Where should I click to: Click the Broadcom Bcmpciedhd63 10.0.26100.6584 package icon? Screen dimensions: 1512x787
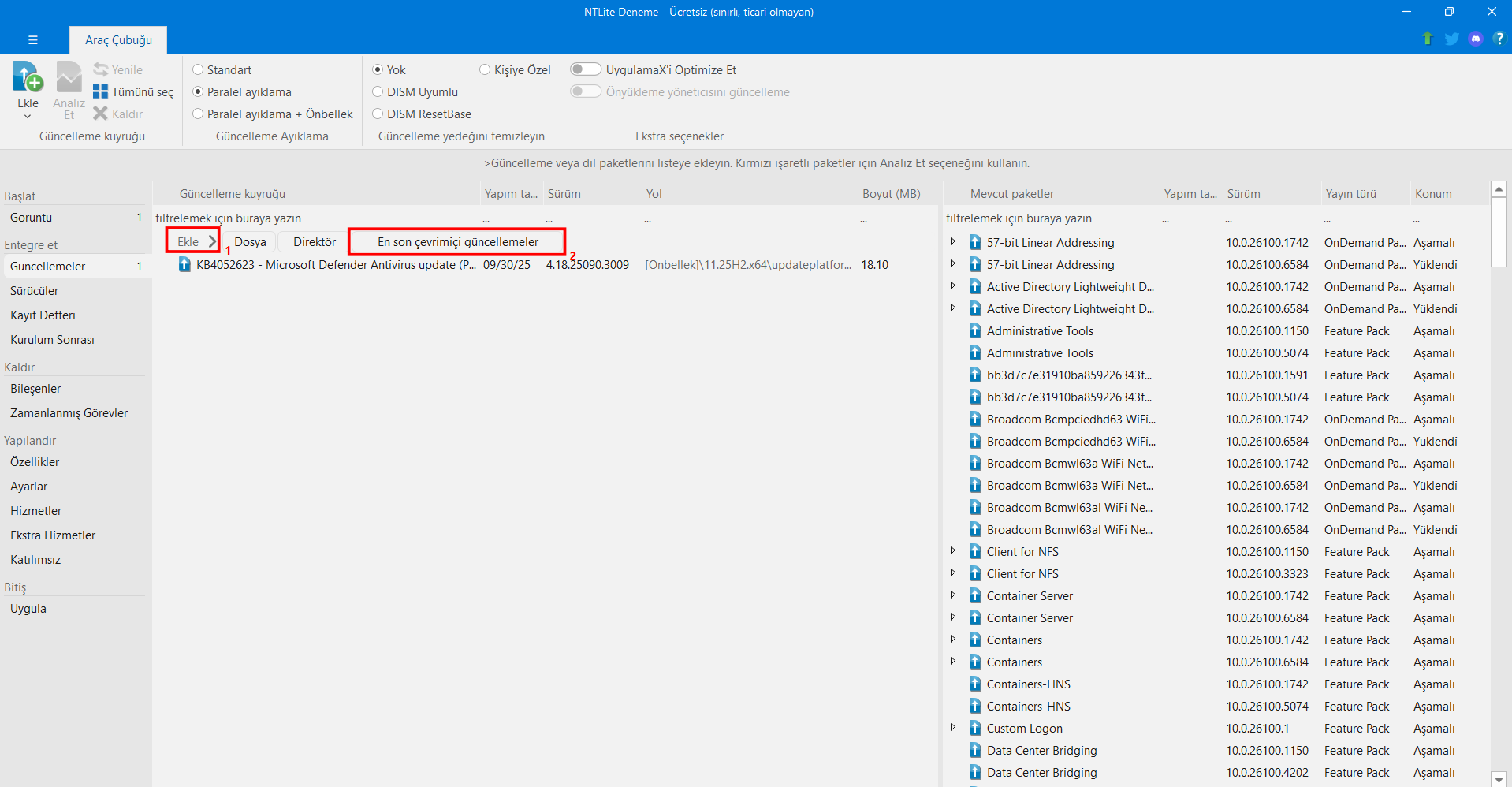point(975,442)
